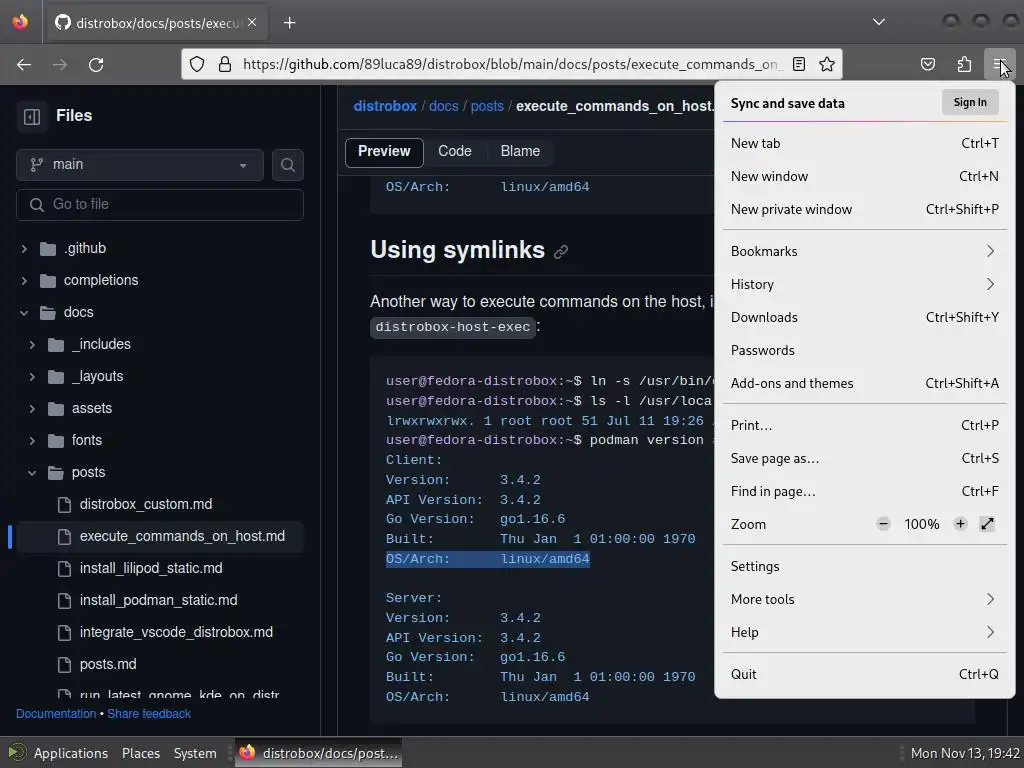Collapse the Files side panel icon
1024x768 pixels.
click(x=32, y=116)
